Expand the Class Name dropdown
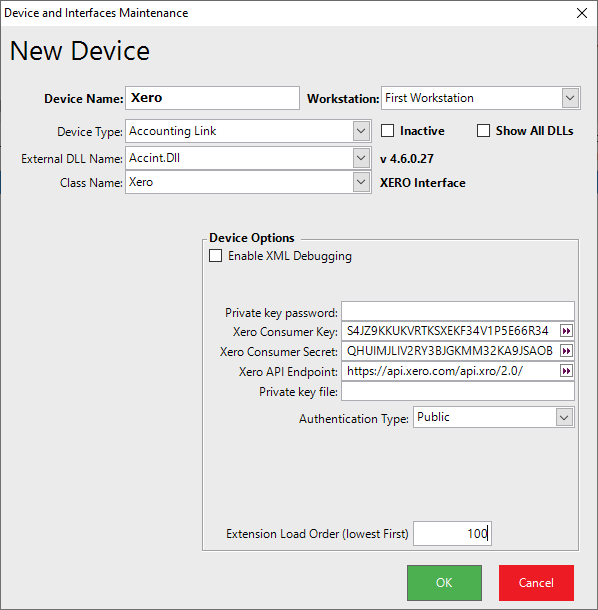598x610 pixels. pos(361,182)
